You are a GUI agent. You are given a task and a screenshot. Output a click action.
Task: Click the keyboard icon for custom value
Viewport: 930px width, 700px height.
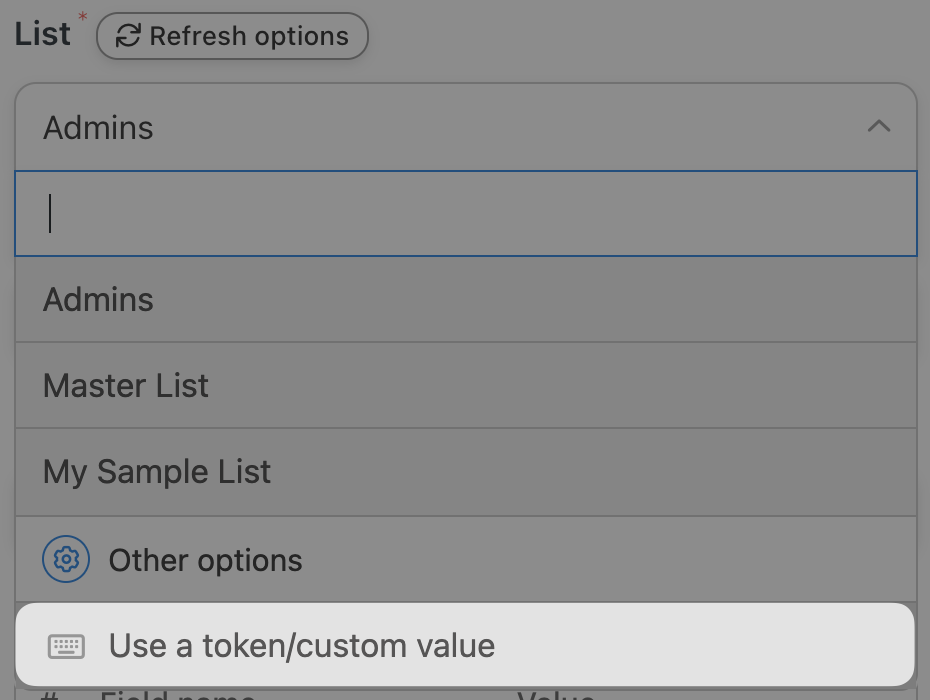[x=67, y=646]
